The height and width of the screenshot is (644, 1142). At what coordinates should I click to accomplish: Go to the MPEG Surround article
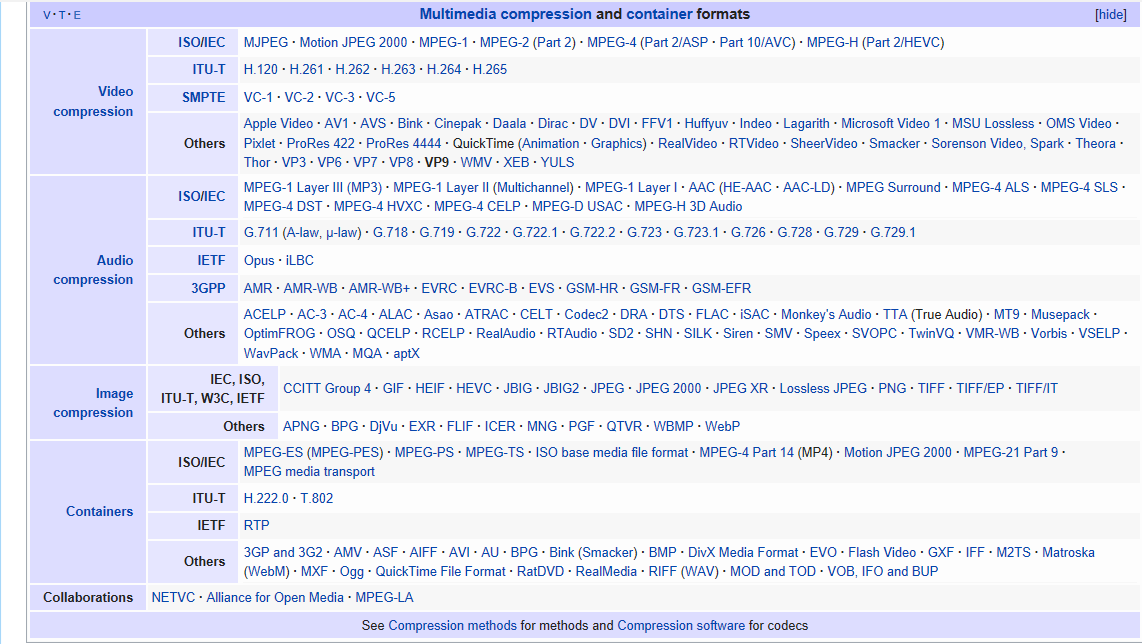(x=894, y=187)
